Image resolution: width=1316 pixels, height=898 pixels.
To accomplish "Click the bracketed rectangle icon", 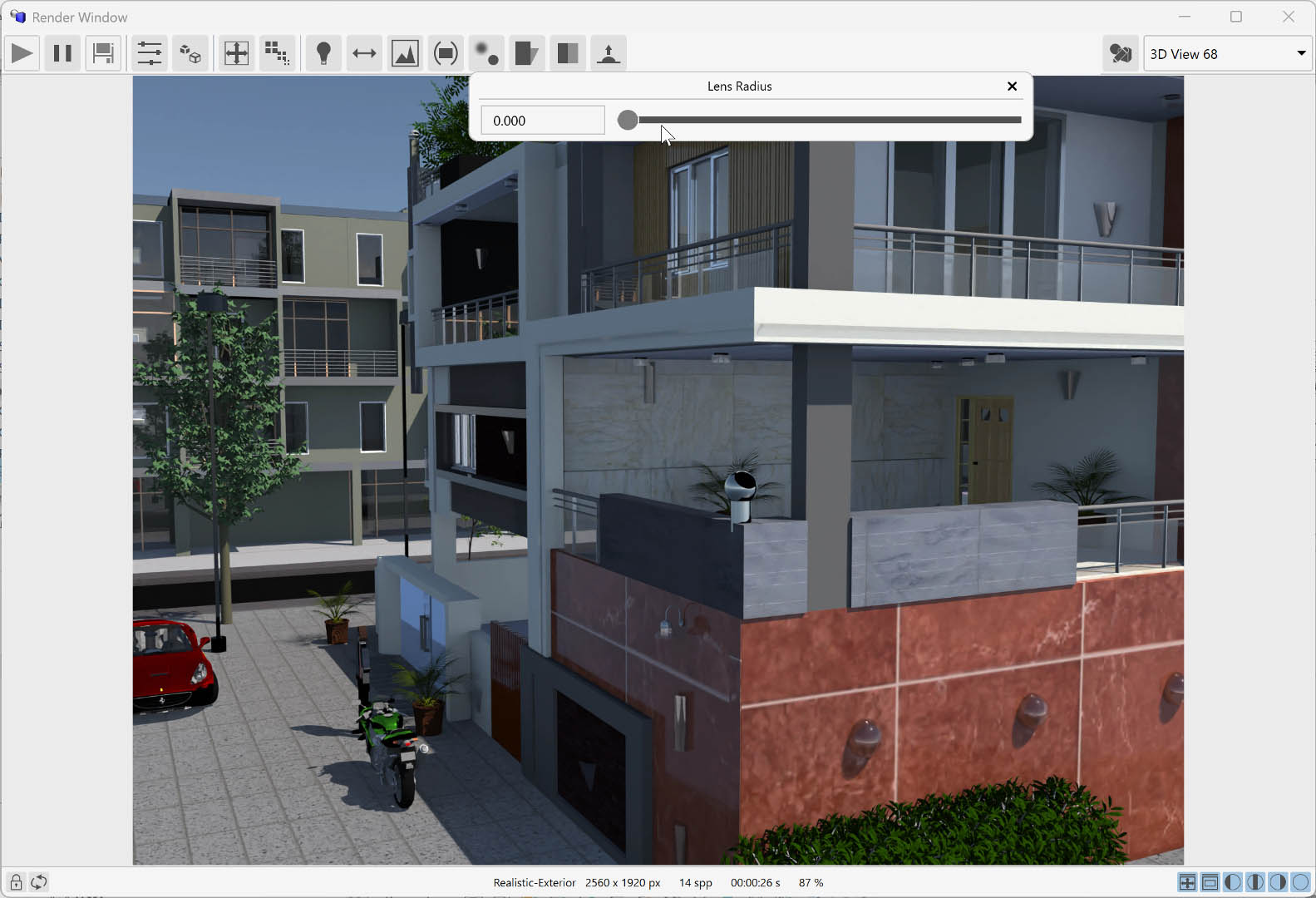I will point(446,54).
